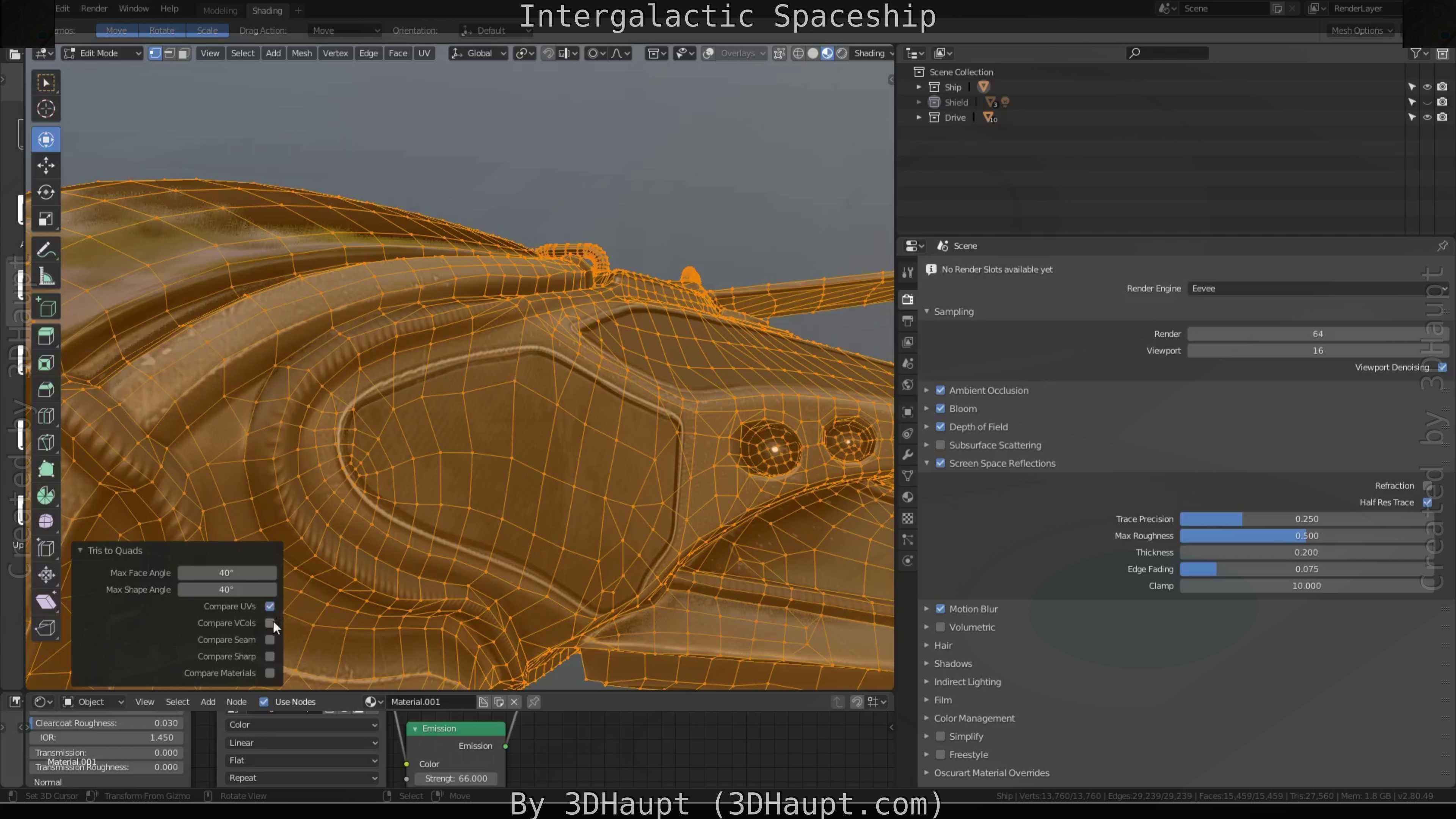Image resolution: width=1456 pixels, height=819 pixels.
Task: Select the Move tool in left toolbar
Action: [x=46, y=166]
